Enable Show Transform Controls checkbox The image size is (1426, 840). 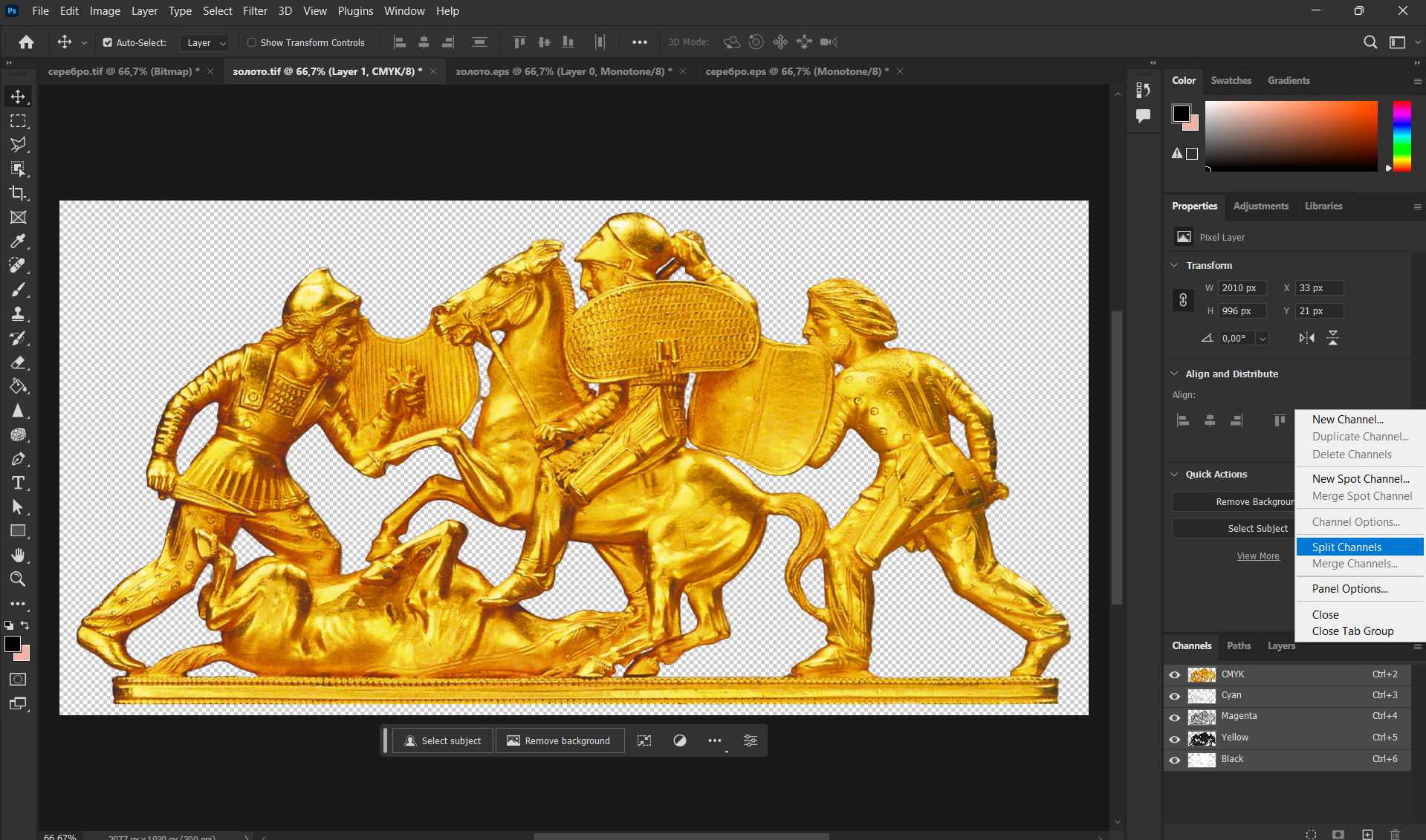point(252,42)
